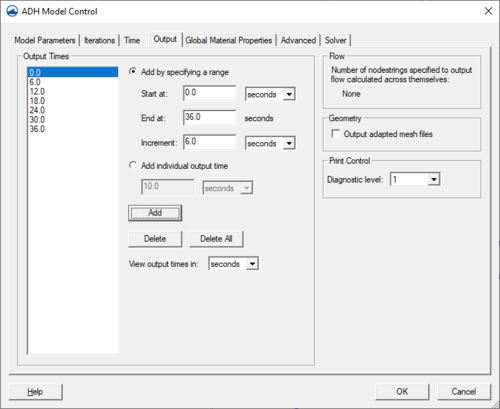This screenshot has width=500, height=409.
Task: Select Add individual output time option
Action: pyautogui.click(x=133, y=165)
